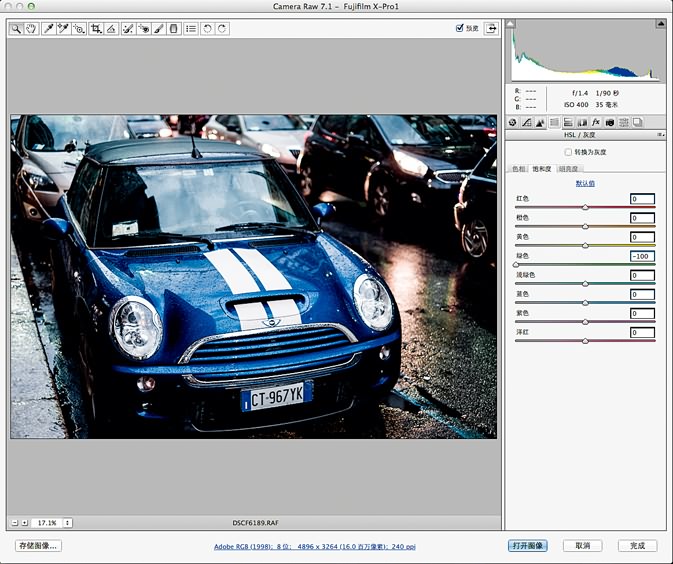
Task: Click the 洋红 saturation slider handle
Action: tap(585, 341)
